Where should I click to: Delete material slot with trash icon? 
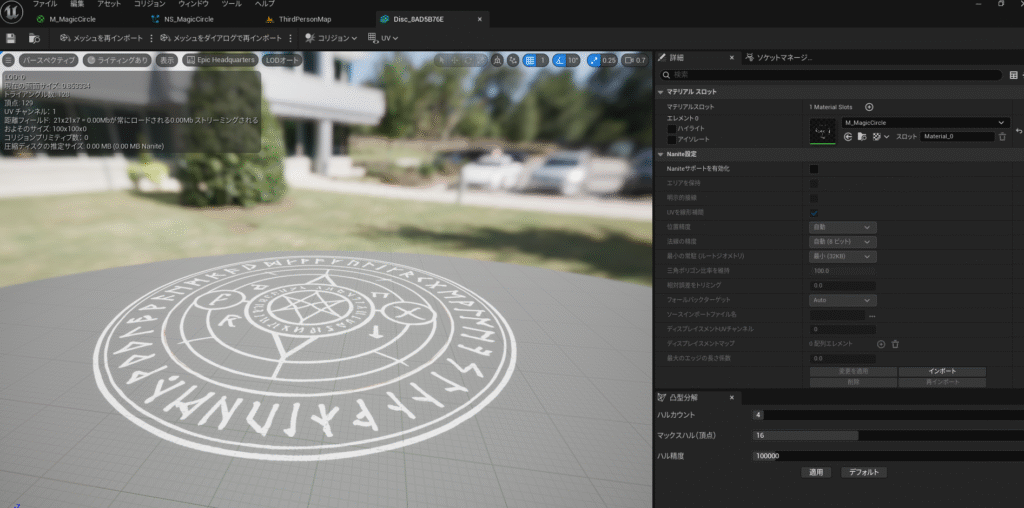pos(1002,137)
